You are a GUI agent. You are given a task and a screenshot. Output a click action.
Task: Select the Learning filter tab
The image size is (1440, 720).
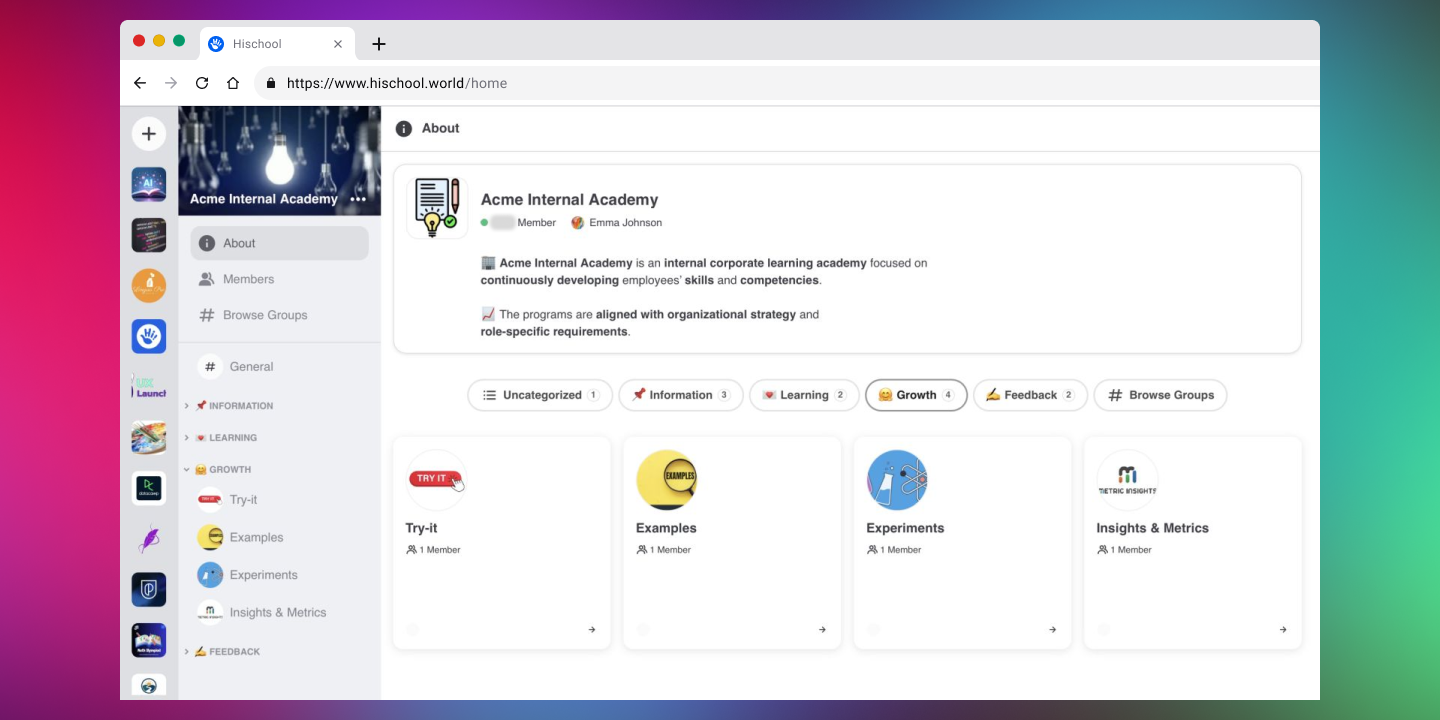804,395
